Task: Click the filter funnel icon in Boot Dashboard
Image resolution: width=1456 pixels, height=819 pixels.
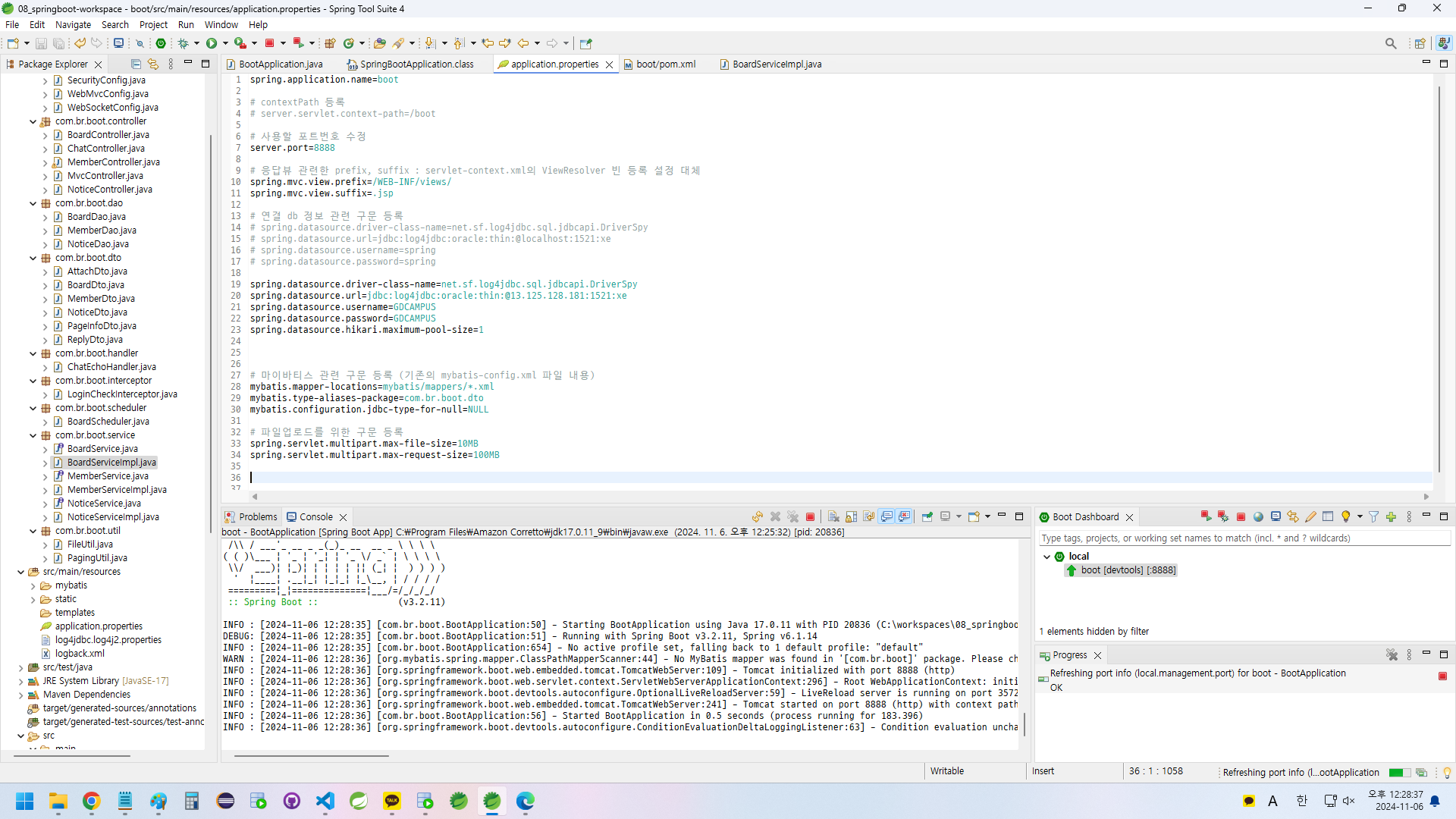Action: point(1373,517)
